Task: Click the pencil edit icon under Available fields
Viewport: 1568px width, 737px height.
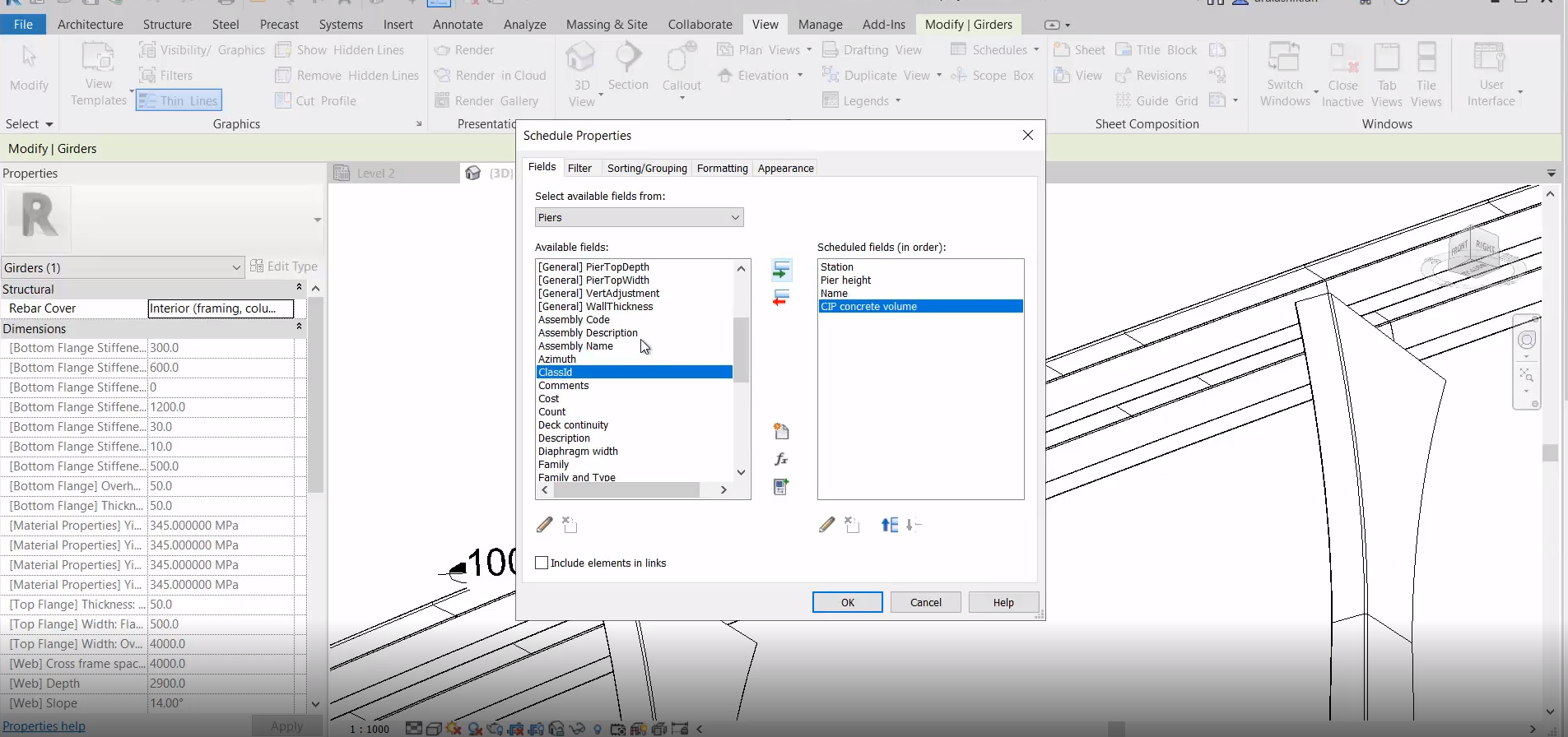Action: (544, 525)
